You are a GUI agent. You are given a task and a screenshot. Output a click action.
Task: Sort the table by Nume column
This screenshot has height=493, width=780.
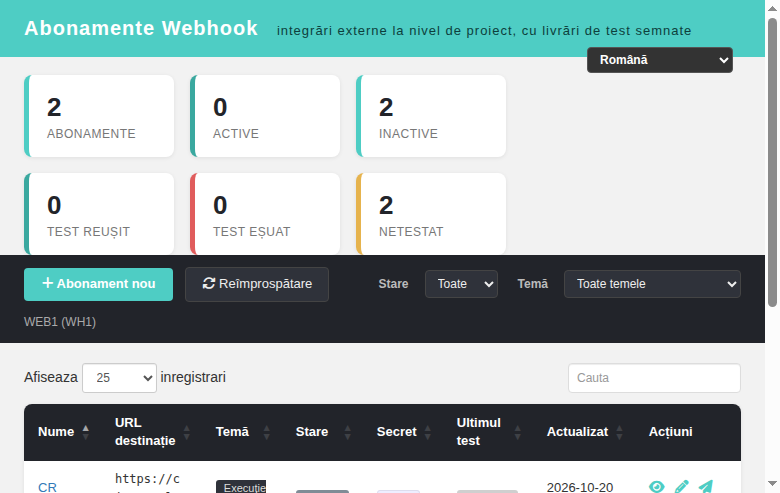click(64, 432)
